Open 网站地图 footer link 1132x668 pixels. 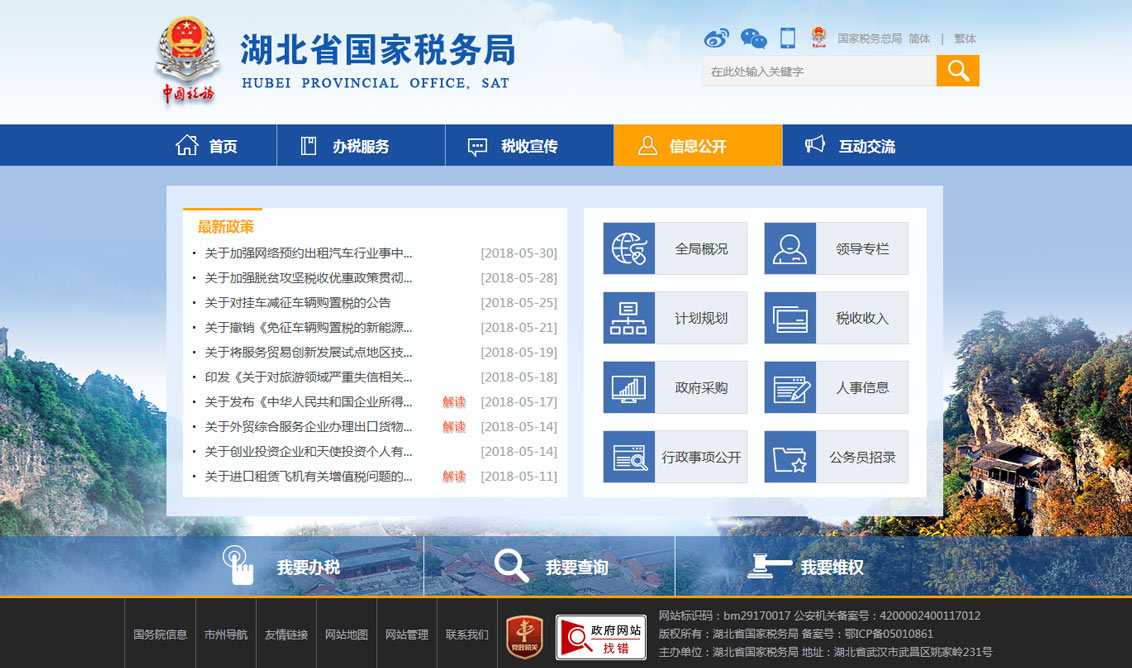tap(346, 634)
